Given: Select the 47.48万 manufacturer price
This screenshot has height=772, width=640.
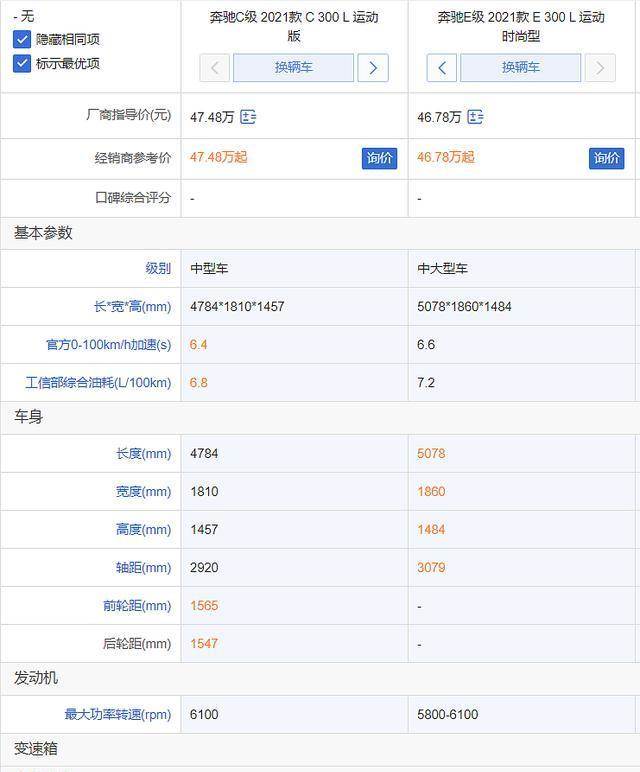Looking at the screenshot, I should (212, 117).
